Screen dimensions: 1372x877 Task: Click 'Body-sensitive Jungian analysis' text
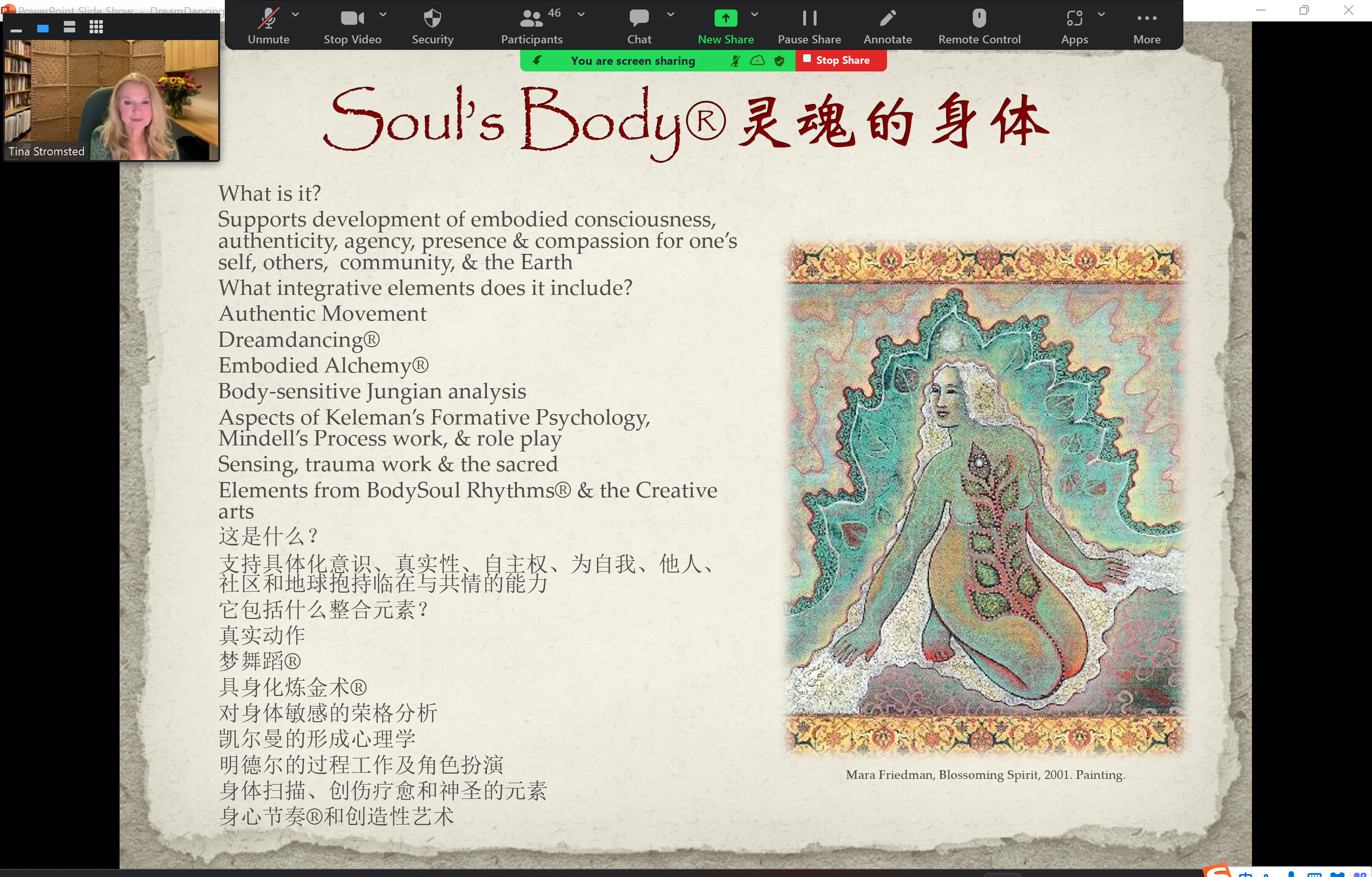(372, 392)
